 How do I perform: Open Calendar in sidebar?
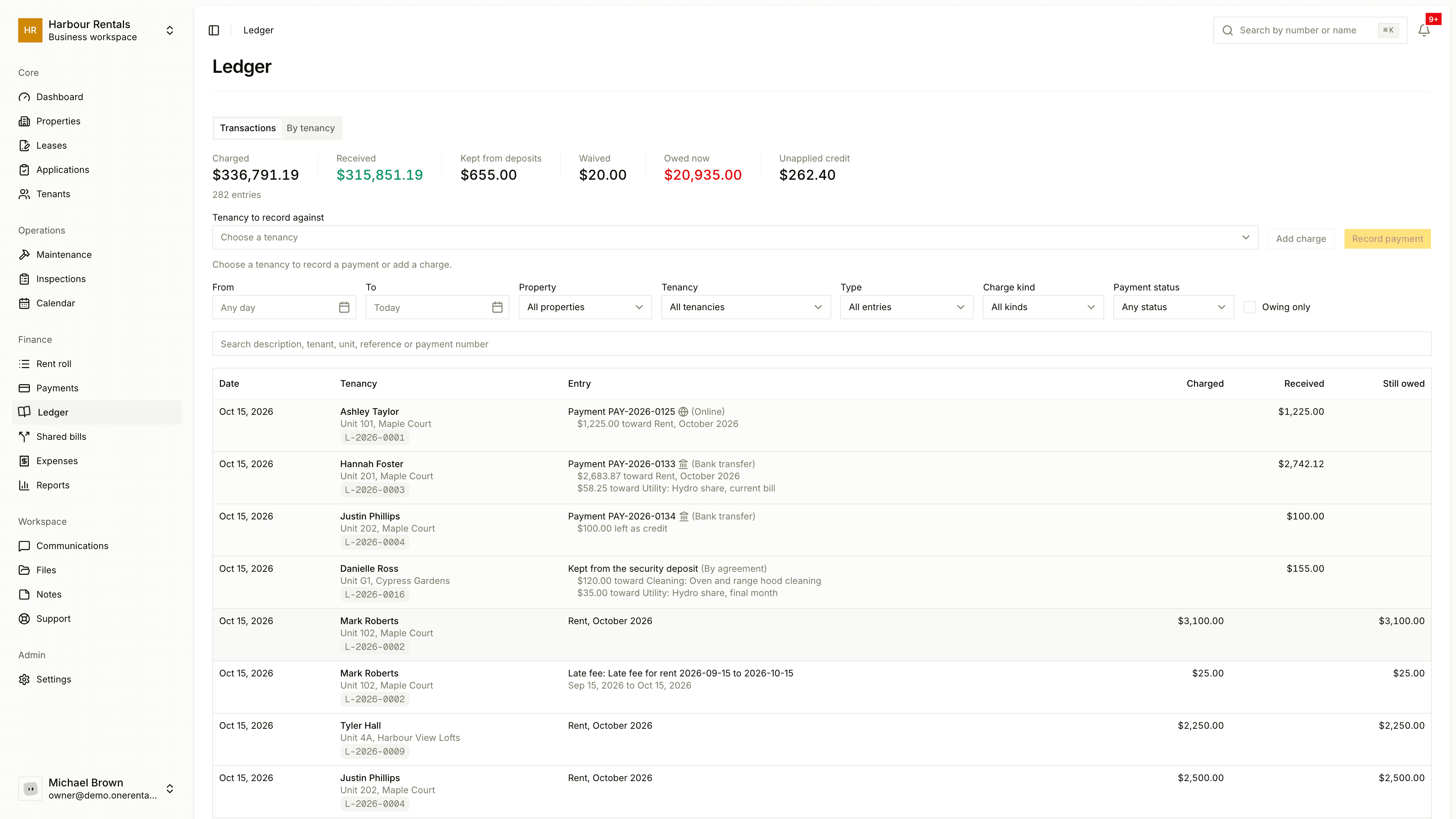tap(97, 303)
